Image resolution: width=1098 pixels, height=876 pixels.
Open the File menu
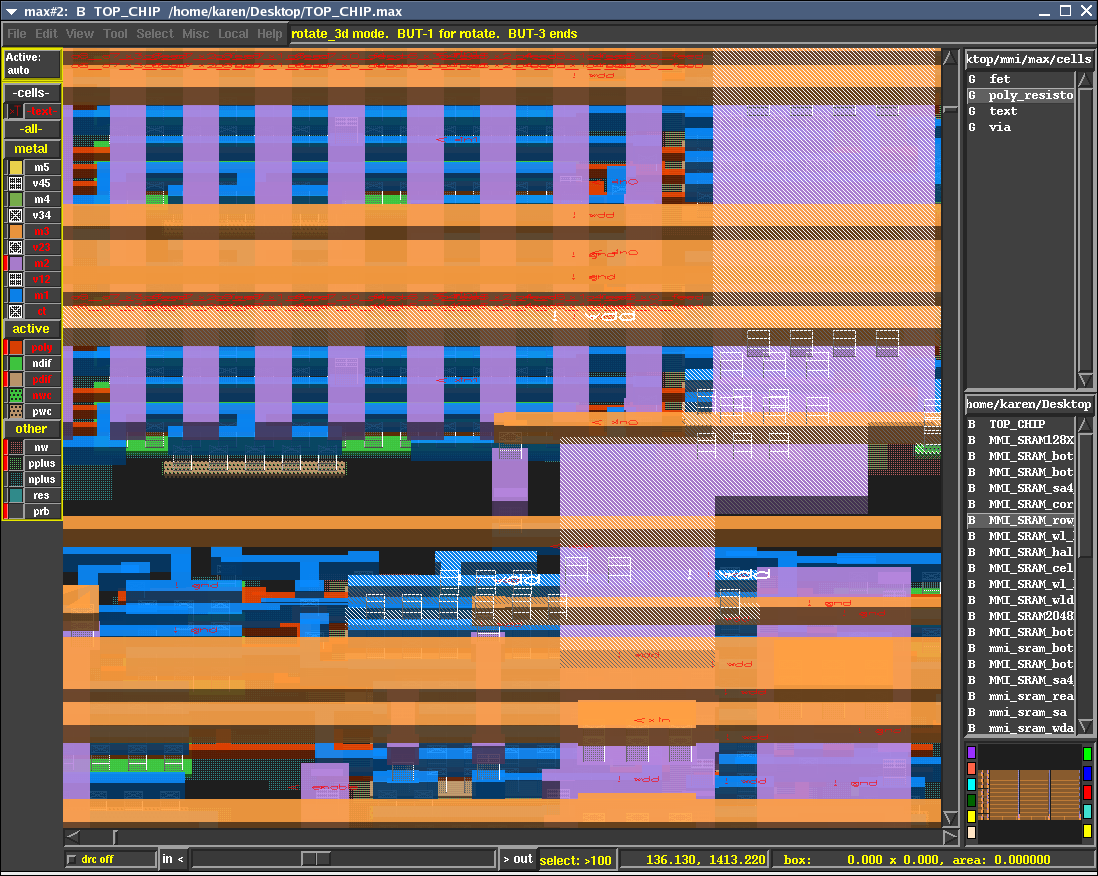click(x=17, y=34)
